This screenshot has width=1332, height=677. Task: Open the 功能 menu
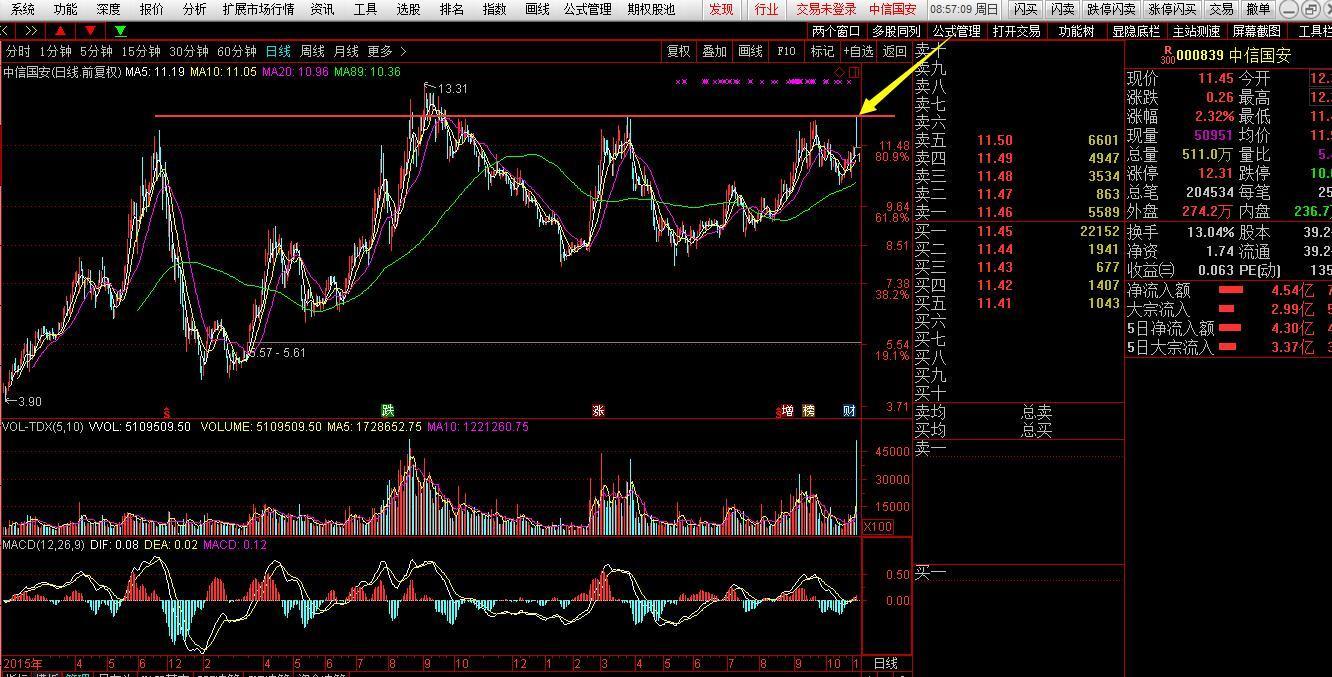tap(65, 9)
